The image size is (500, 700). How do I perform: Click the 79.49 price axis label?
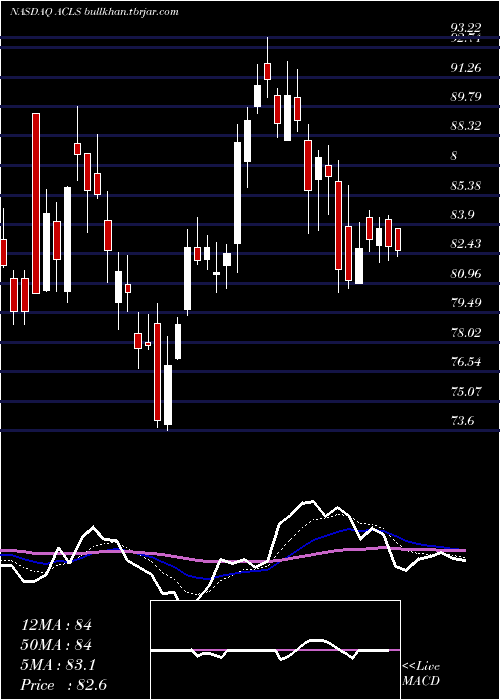point(466,303)
